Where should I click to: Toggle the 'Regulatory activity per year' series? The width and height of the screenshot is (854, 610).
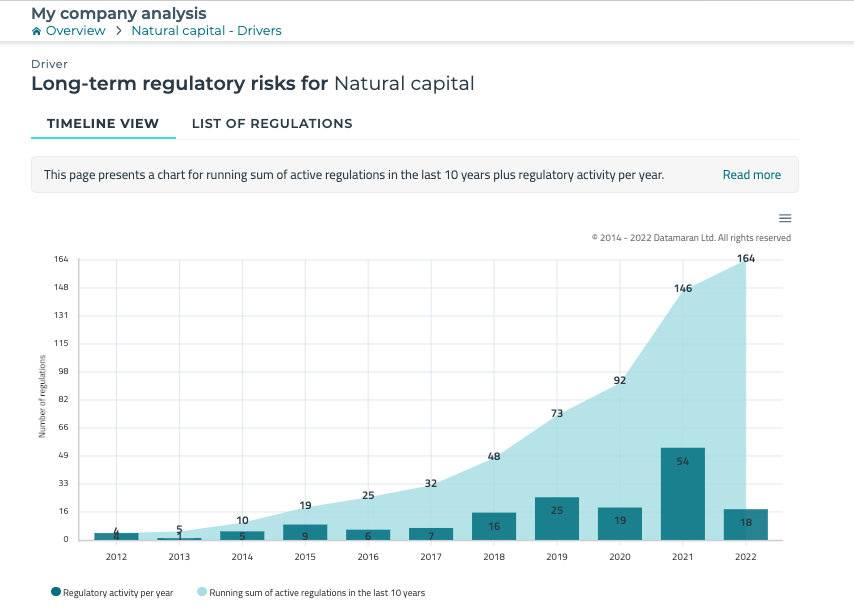coord(113,592)
